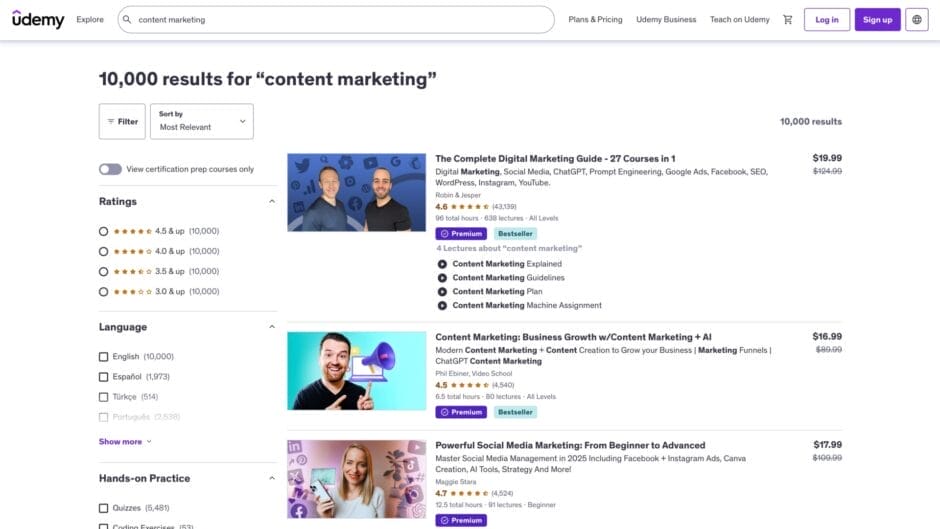Screen dimensions: 940x529
Task: Go to Plans & Pricing
Action: click(595, 19)
